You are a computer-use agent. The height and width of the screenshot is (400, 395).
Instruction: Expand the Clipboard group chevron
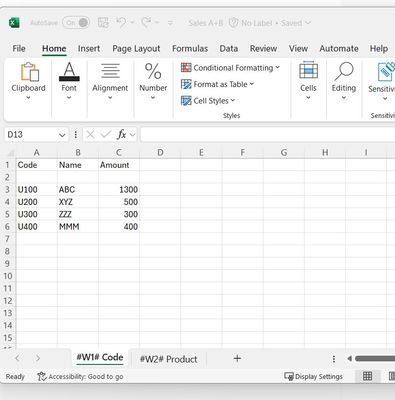(x=28, y=98)
